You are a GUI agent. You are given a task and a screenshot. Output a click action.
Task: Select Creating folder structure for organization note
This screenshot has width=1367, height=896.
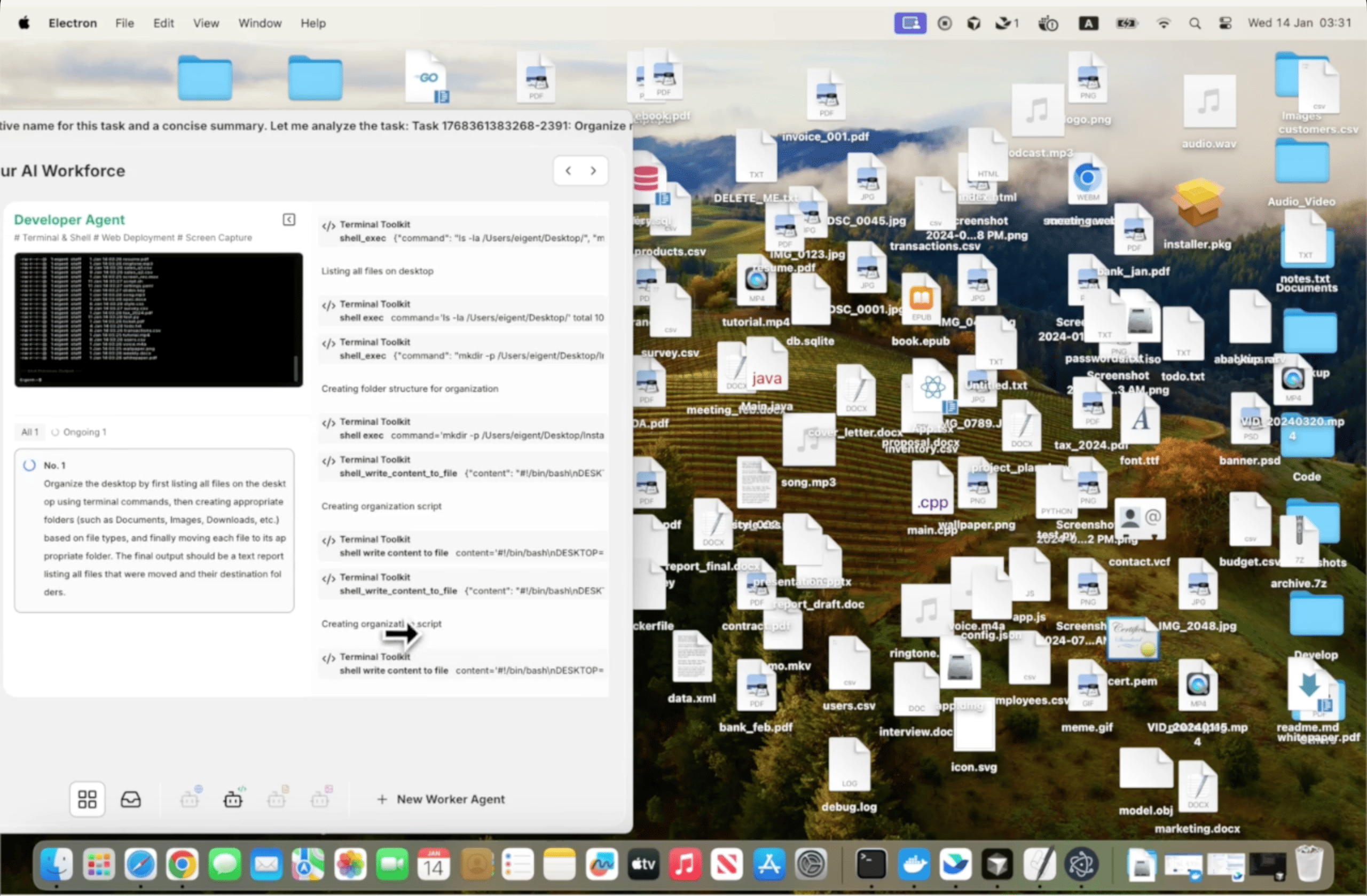pos(410,389)
